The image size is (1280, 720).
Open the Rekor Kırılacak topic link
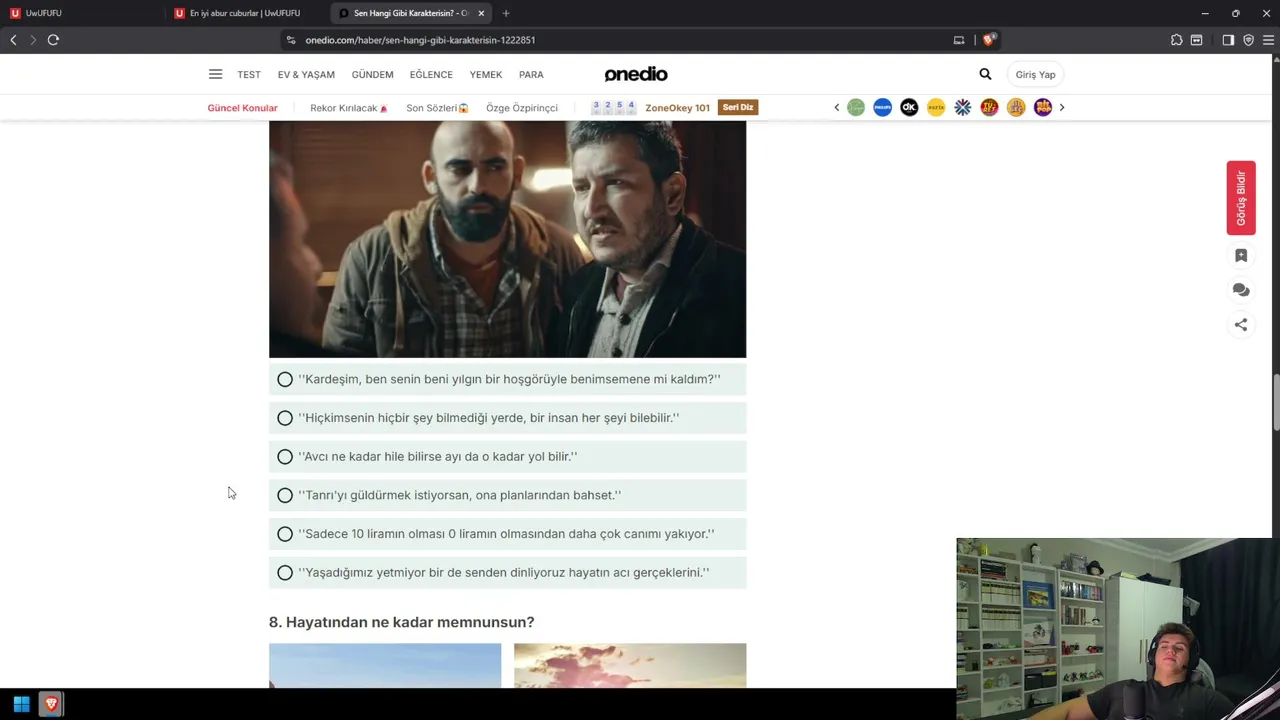pos(349,108)
